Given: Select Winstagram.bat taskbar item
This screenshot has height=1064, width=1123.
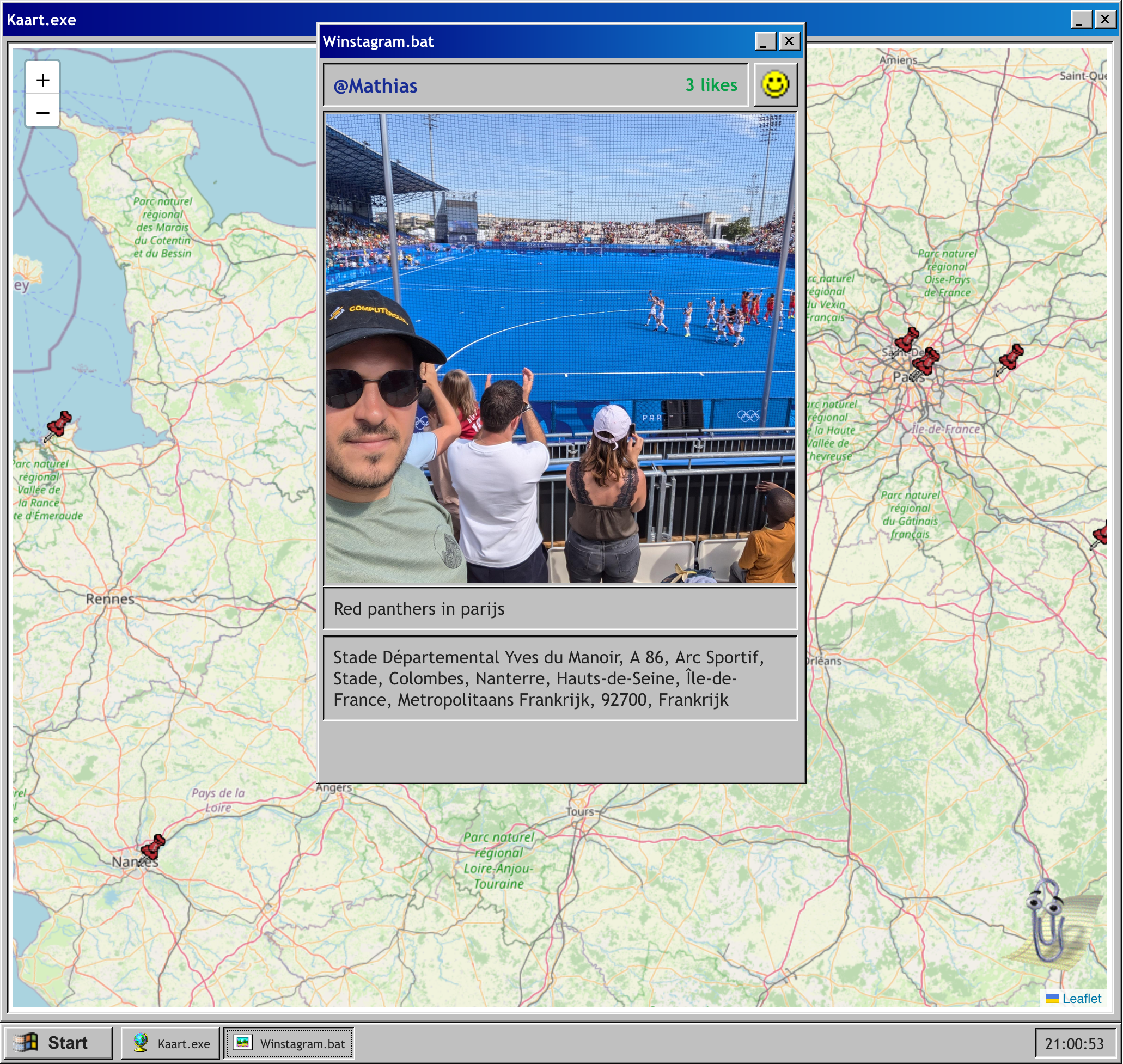Looking at the screenshot, I should click(289, 1043).
